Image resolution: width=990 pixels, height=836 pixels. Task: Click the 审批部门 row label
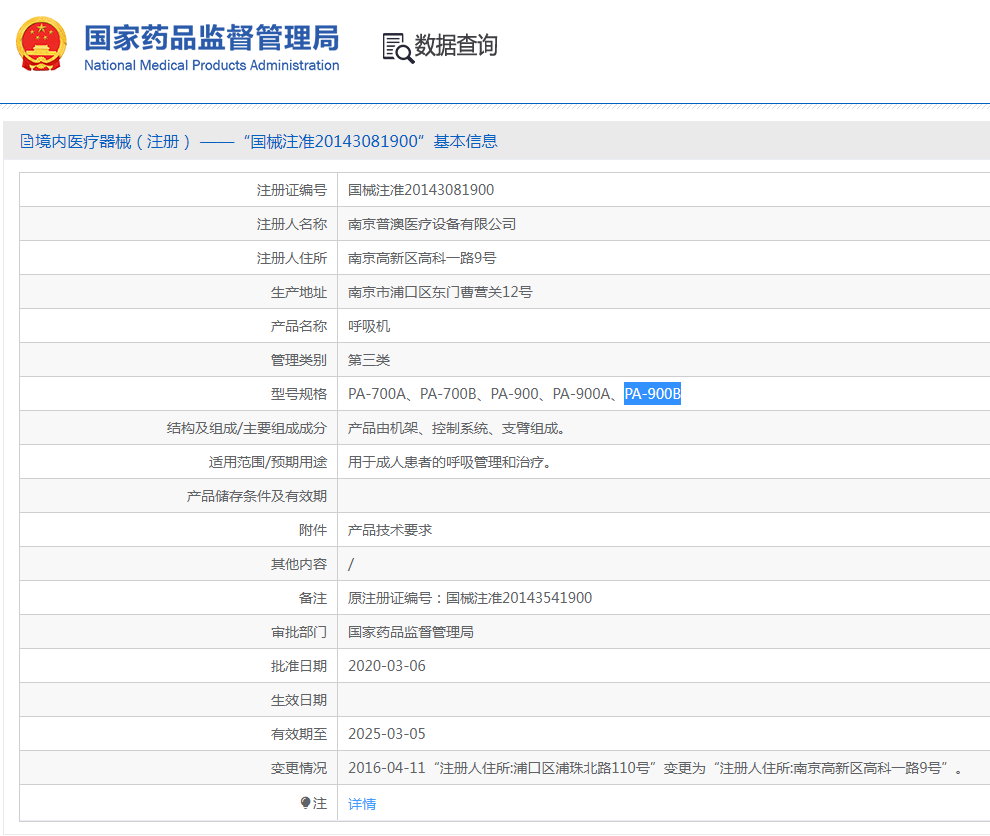[299, 632]
